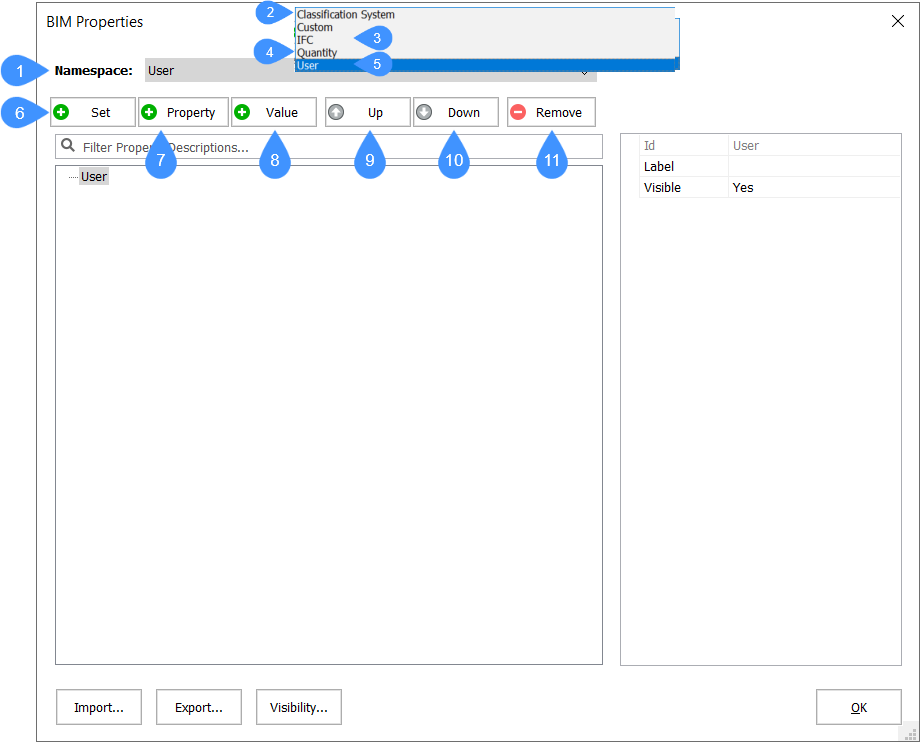Image resolution: width=920 pixels, height=742 pixels.
Task: Pick IFC from the namespace list
Action: click(305, 40)
